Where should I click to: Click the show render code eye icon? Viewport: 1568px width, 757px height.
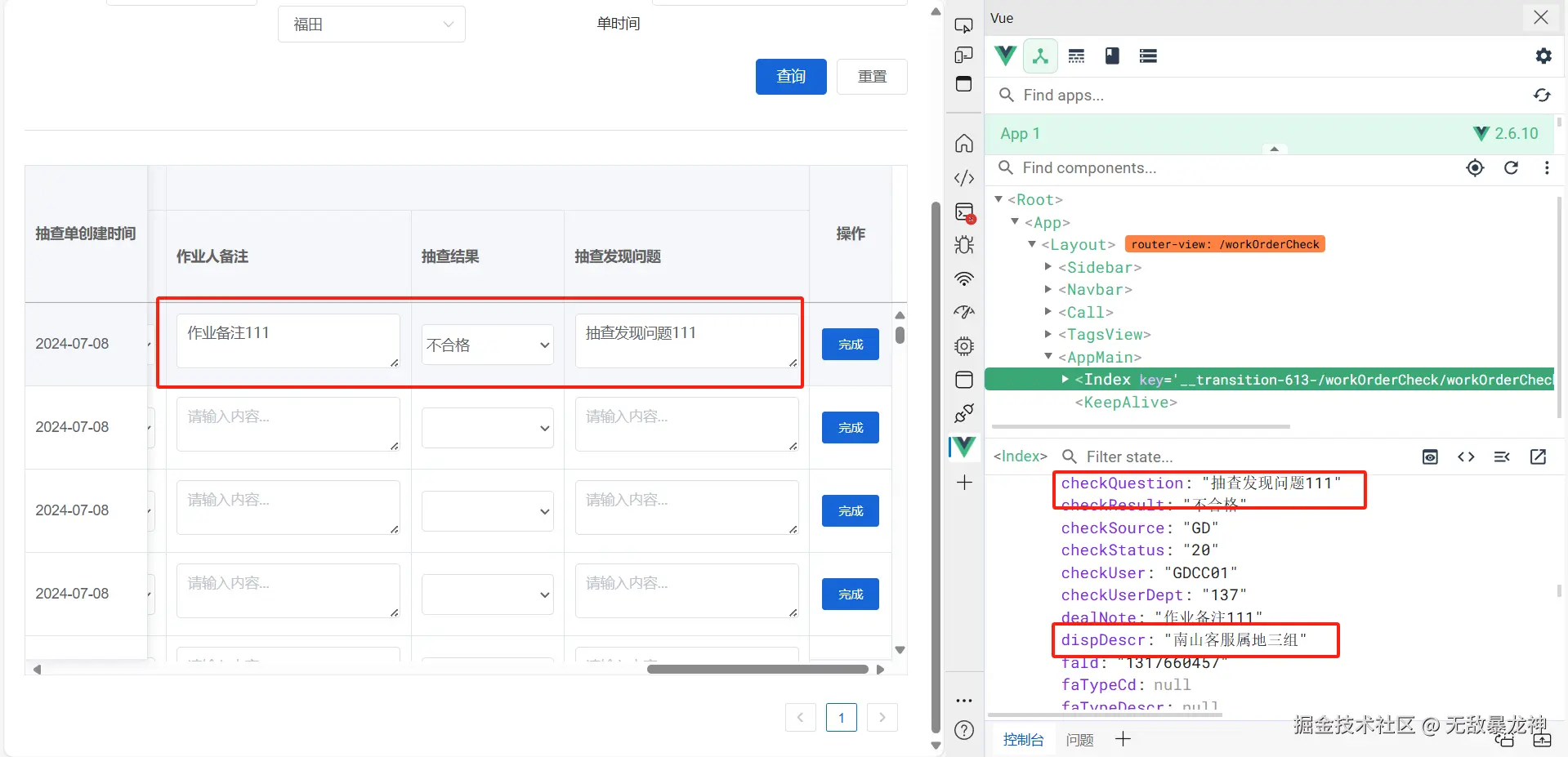coord(1430,457)
